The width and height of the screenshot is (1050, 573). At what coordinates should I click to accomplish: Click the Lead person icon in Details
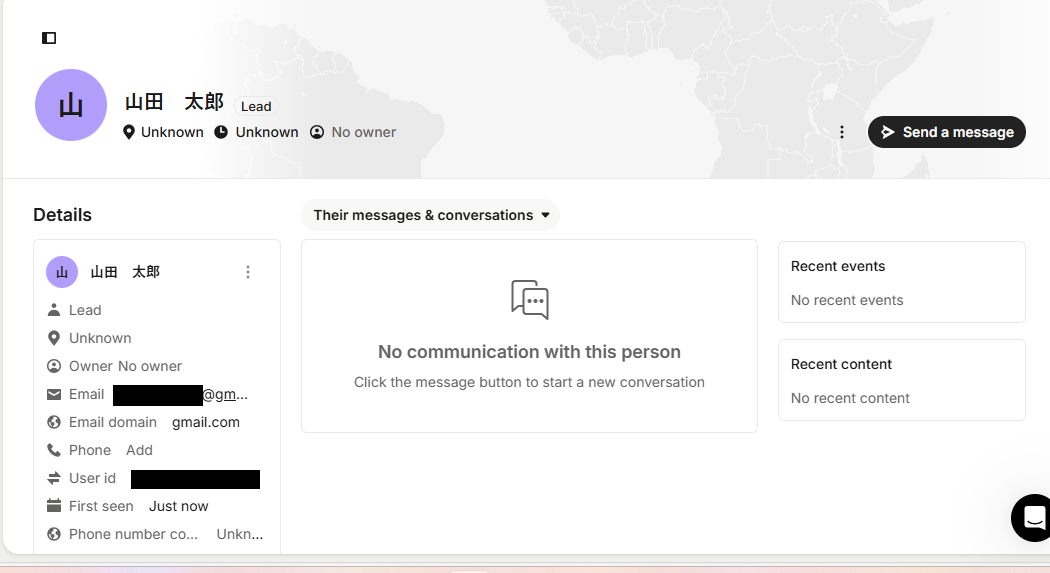(54, 310)
